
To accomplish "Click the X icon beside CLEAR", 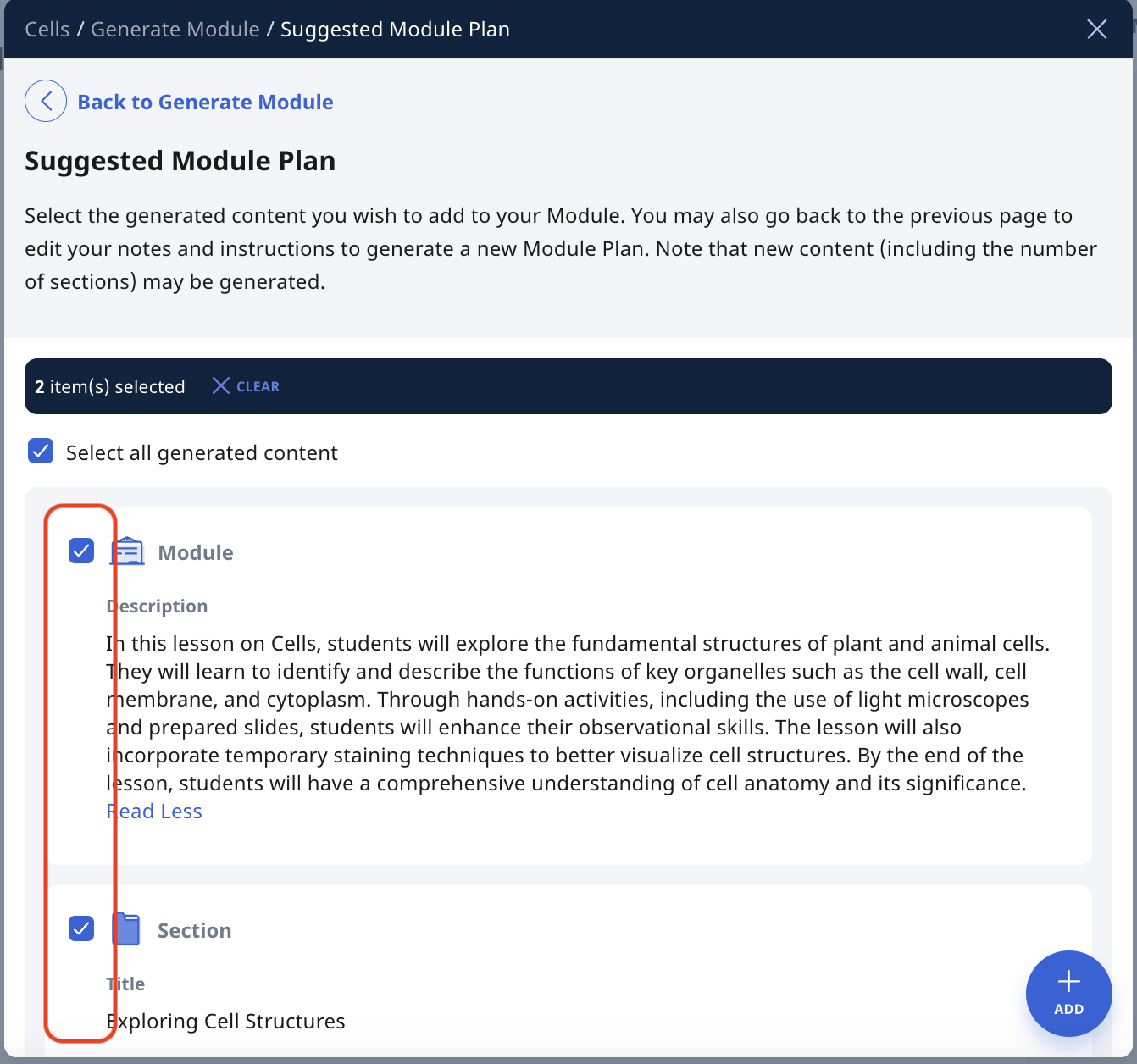I will pyautogui.click(x=220, y=385).
